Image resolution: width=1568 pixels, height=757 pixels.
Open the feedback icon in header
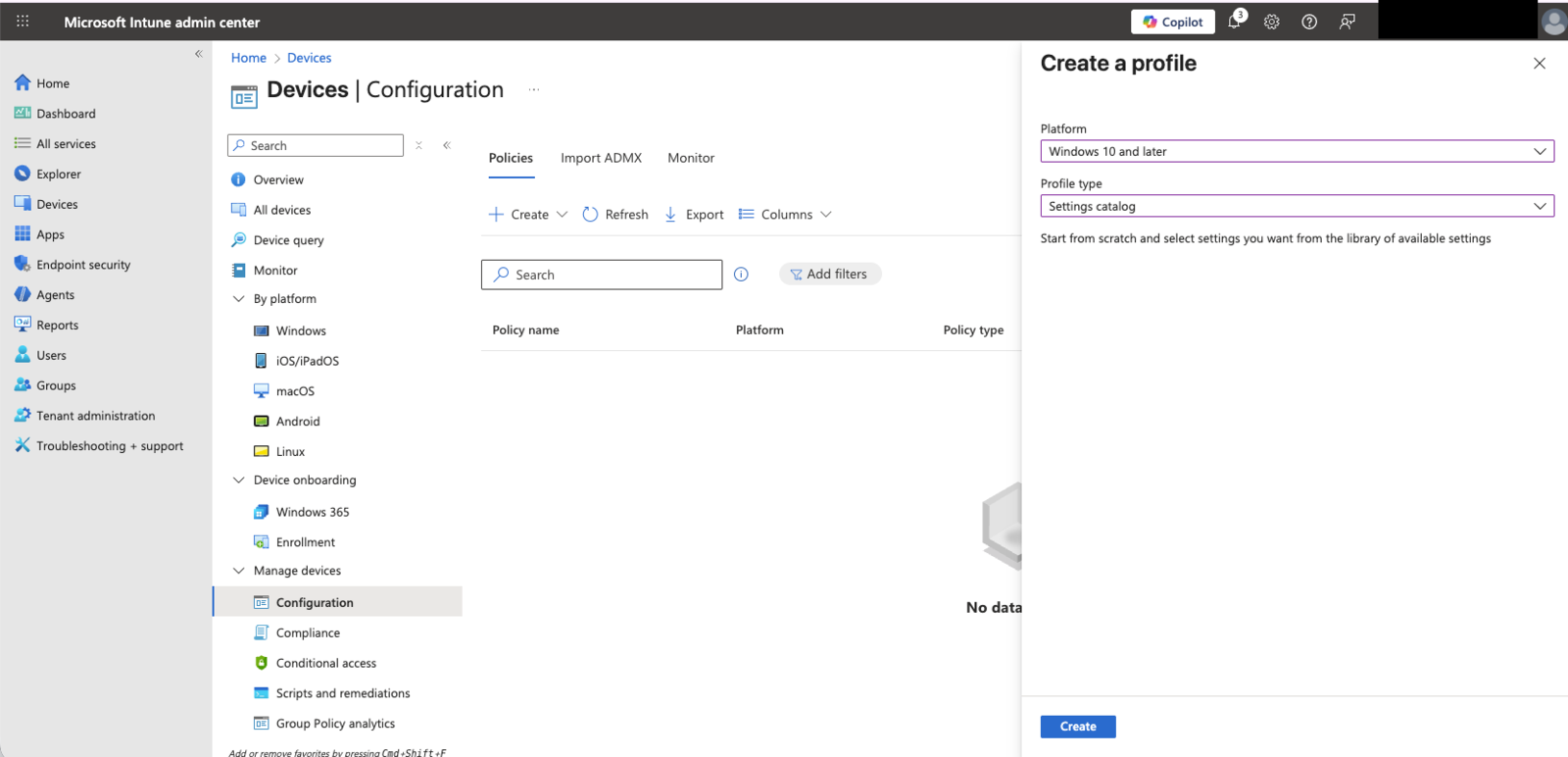pyautogui.click(x=1347, y=22)
